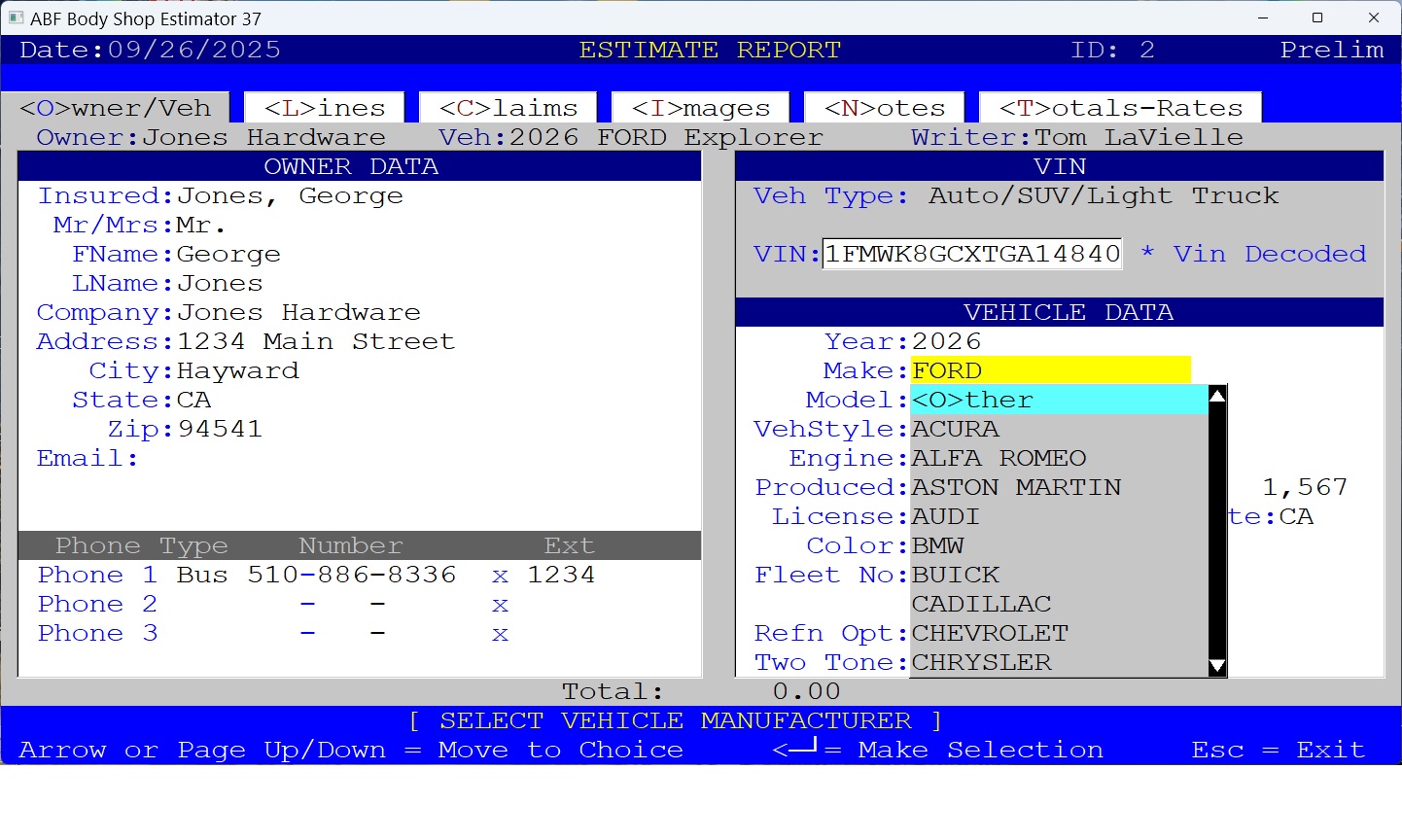Click the Phone 1 number entry
Viewport: 1402px width, 840px height.
point(351,575)
